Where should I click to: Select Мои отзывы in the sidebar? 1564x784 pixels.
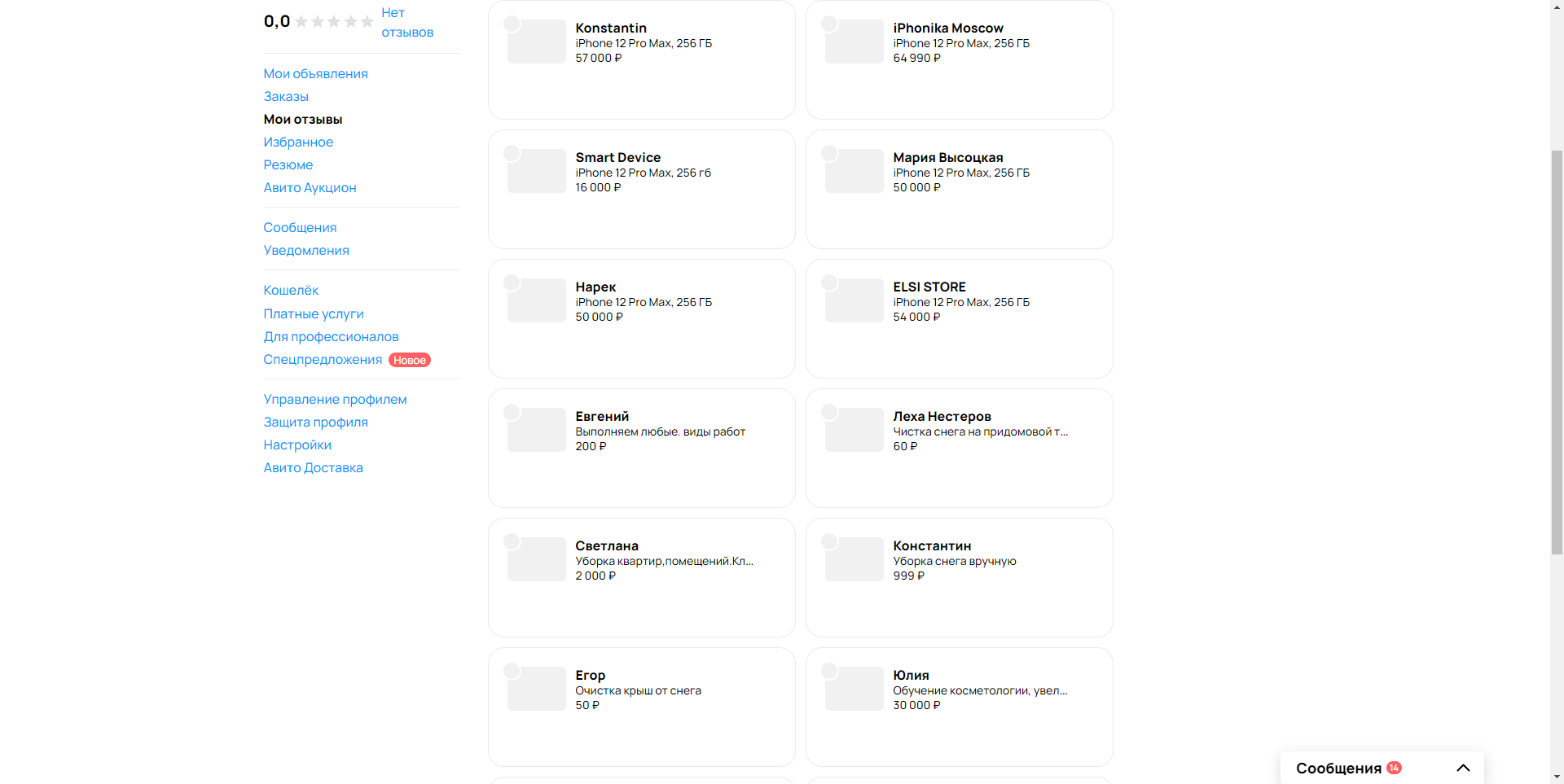click(x=303, y=119)
